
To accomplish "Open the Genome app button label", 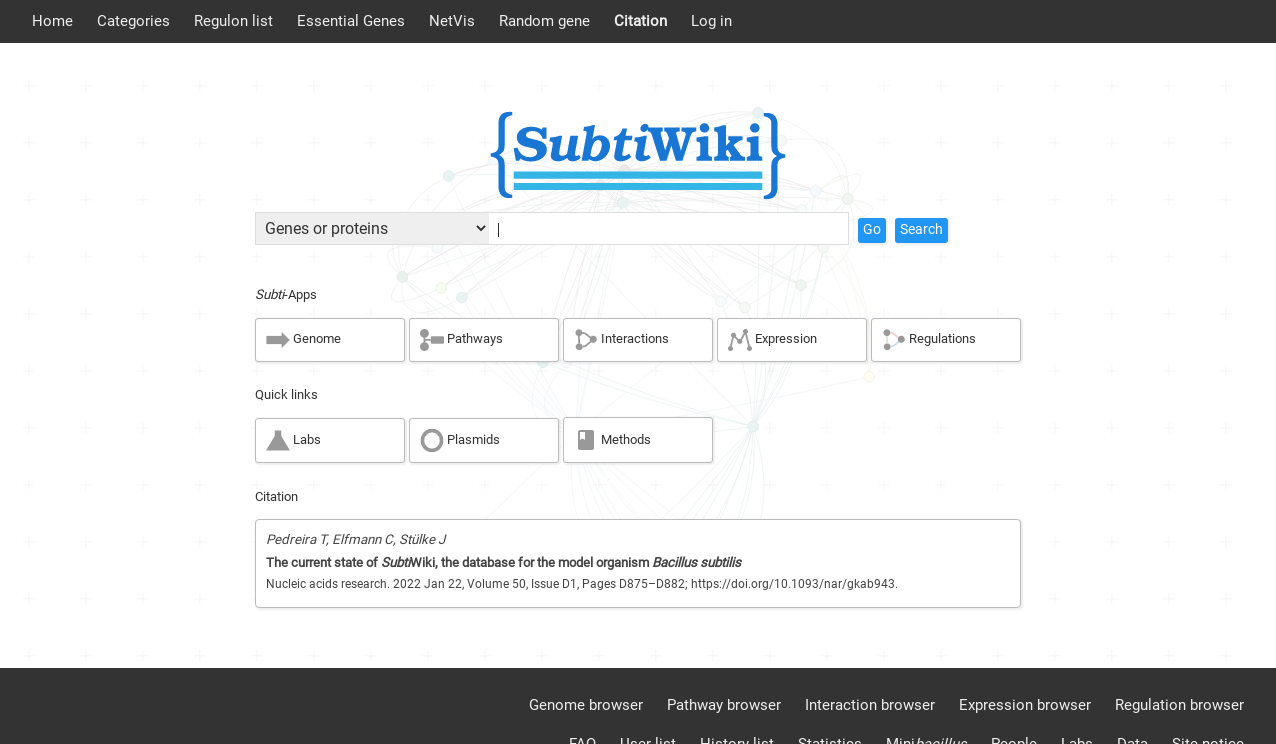I will pyautogui.click(x=317, y=339).
